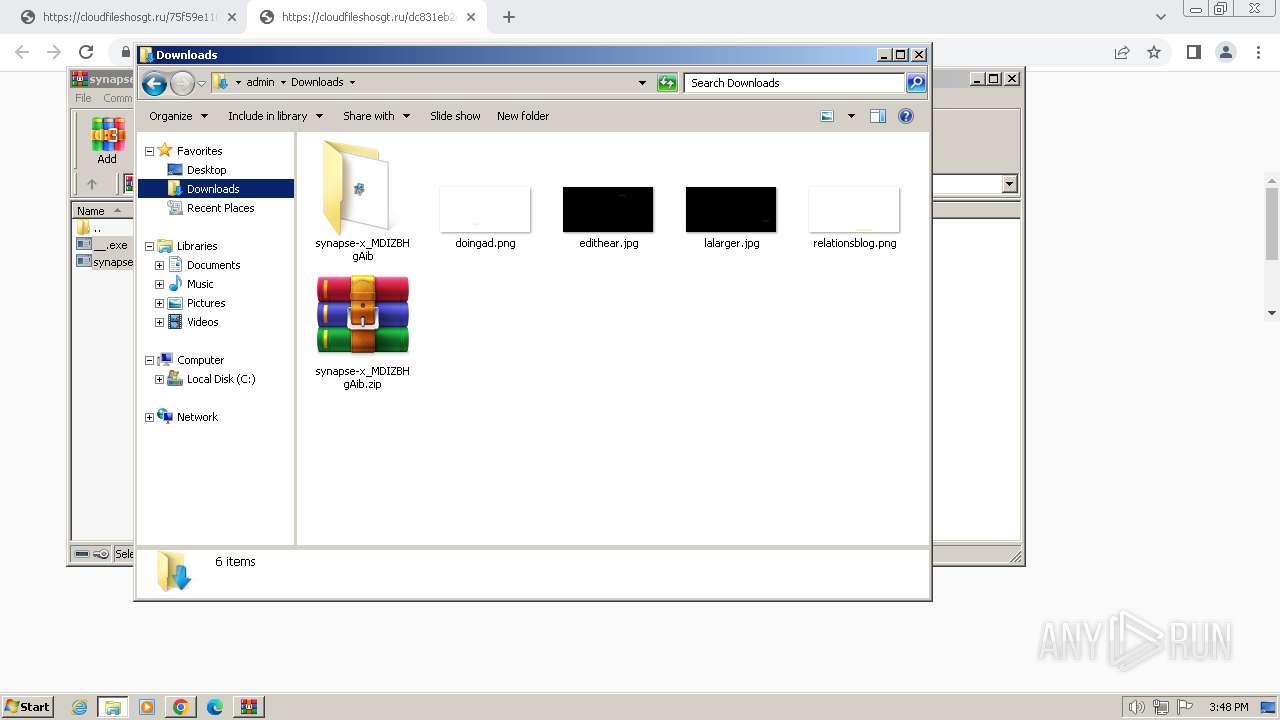Expand the Music library node

[159, 284]
